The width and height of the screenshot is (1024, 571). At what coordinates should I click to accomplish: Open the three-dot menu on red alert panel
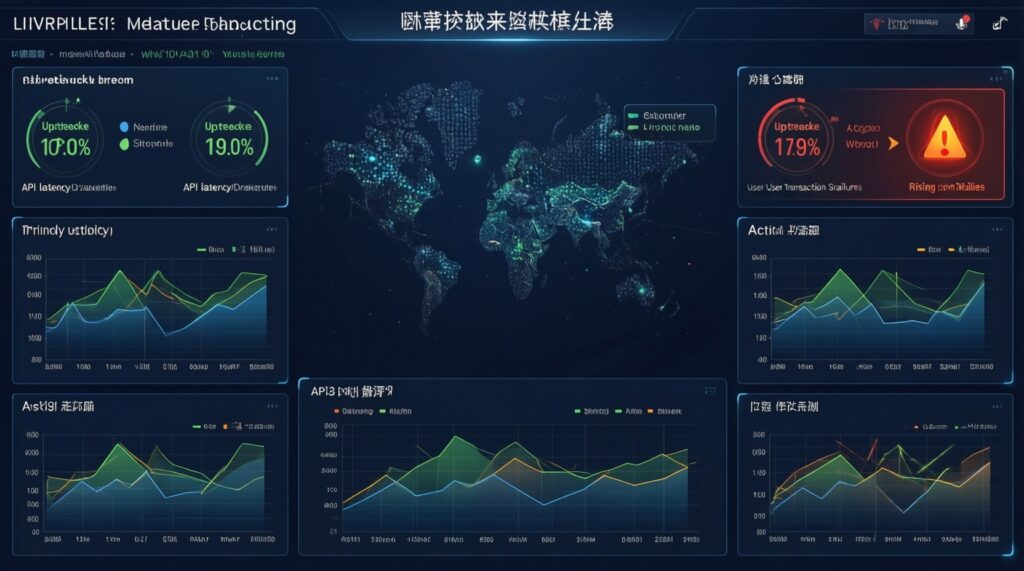[996, 77]
